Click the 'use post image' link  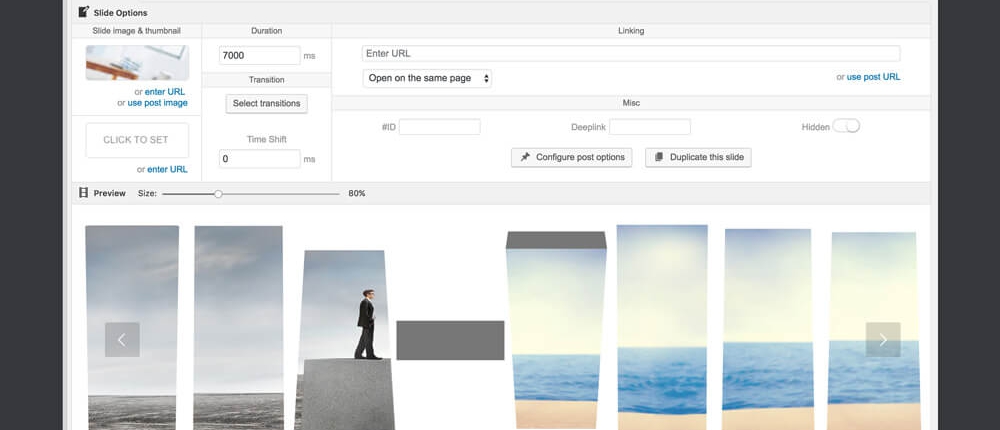point(157,103)
